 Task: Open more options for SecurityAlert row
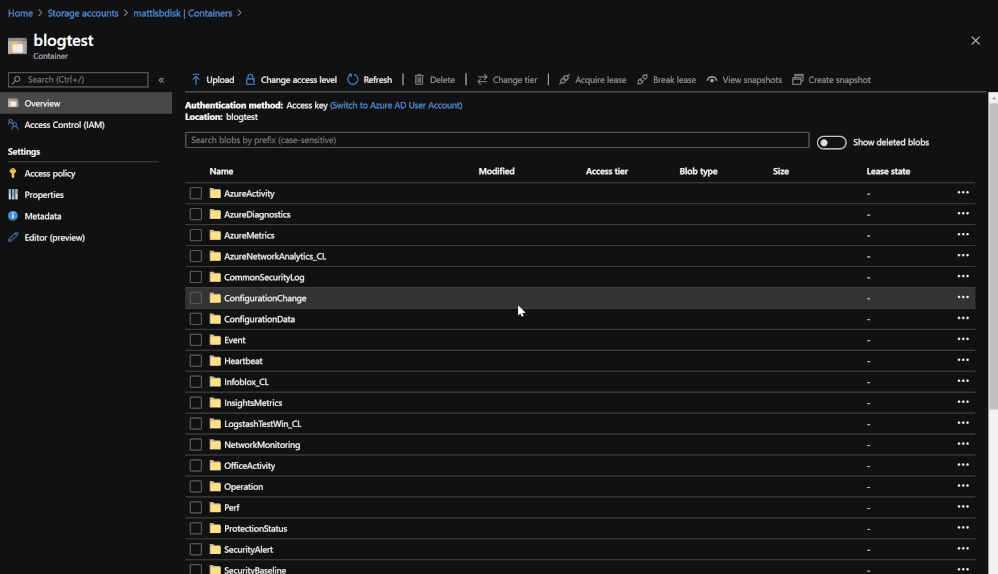pos(963,549)
